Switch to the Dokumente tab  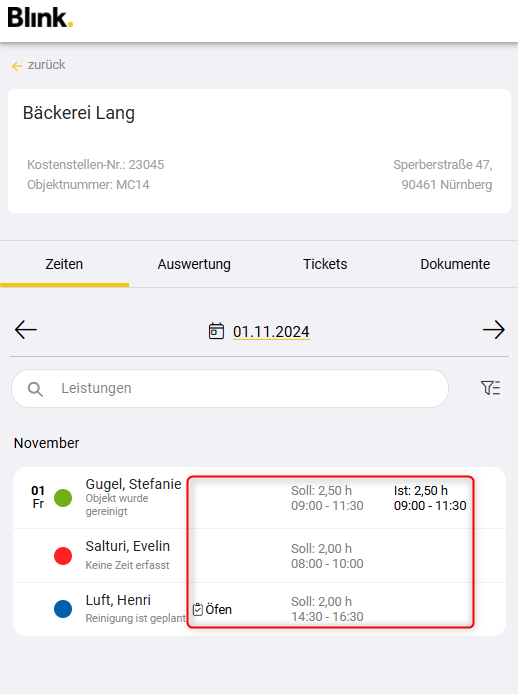click(x=455, y=264)
